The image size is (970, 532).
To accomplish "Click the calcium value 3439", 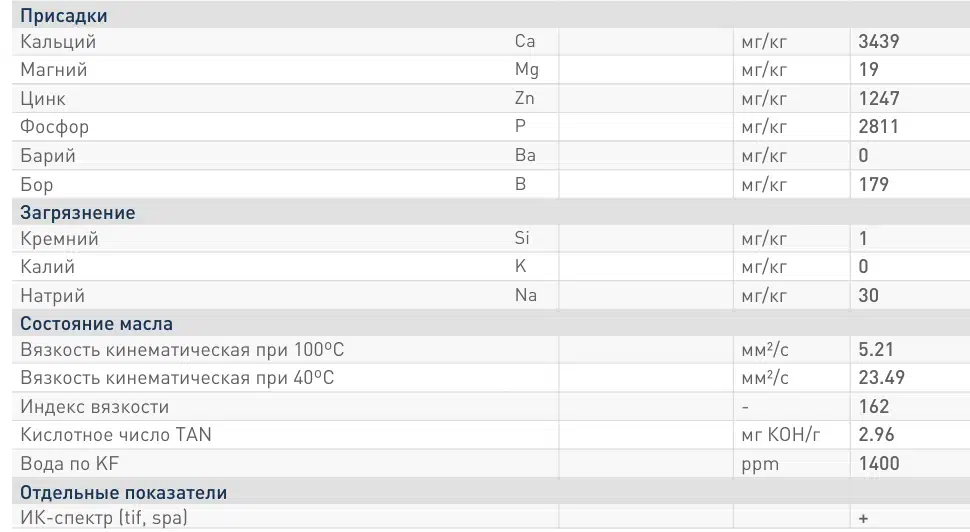I will coord(878,41).
